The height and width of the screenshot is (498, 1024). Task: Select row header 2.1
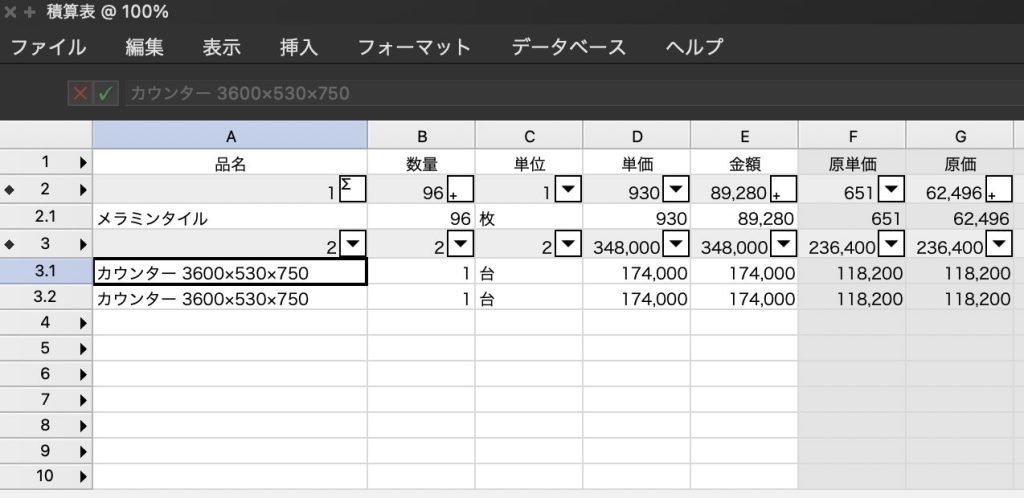coord(46,217)
